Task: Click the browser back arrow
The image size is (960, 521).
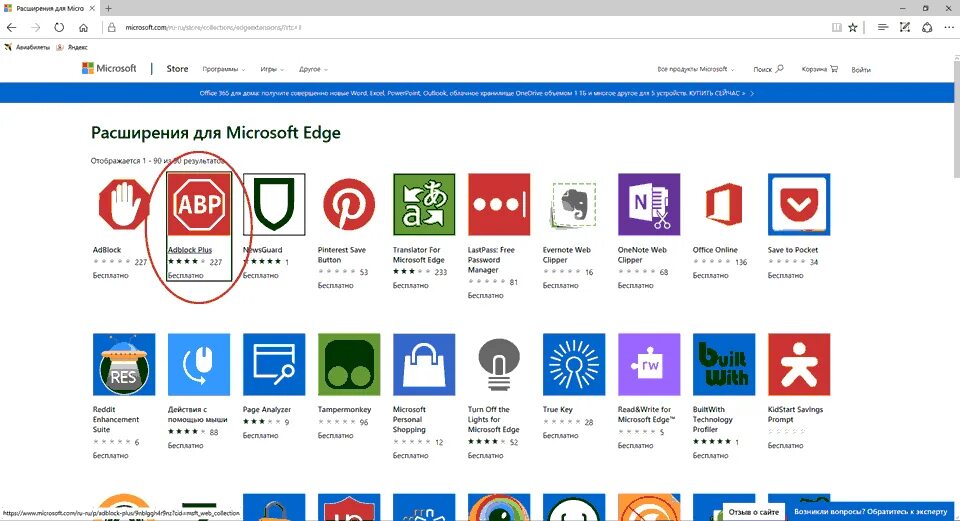Action: pos(12,28)
